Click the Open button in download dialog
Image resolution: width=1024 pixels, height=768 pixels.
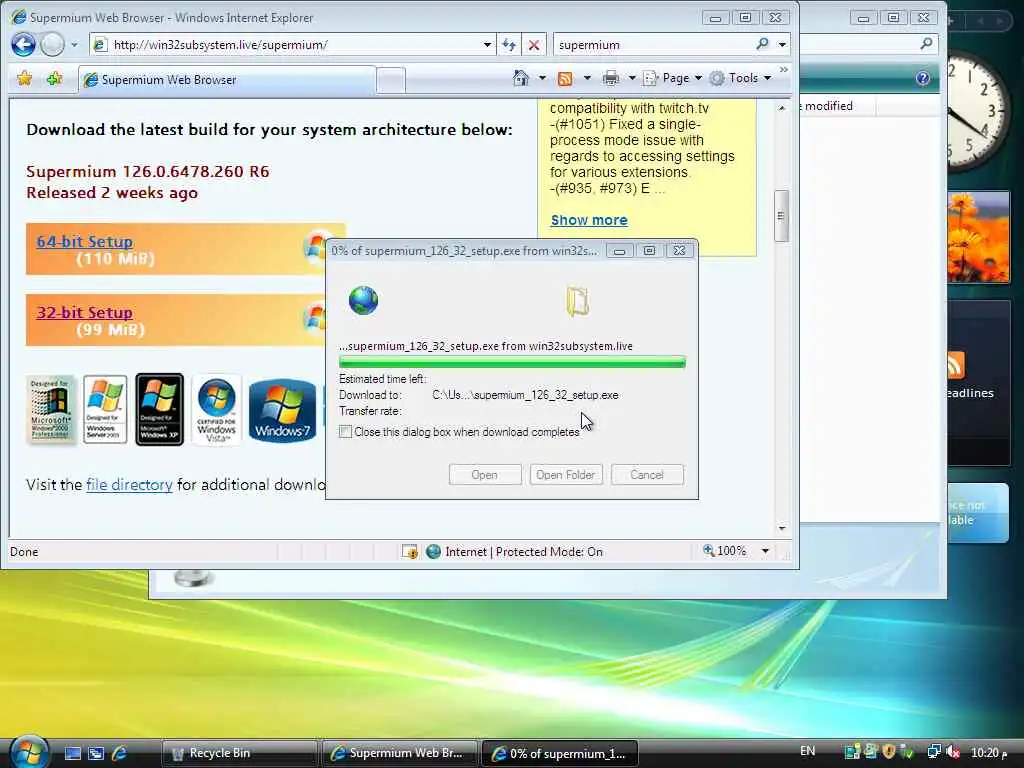click(485, 475)
